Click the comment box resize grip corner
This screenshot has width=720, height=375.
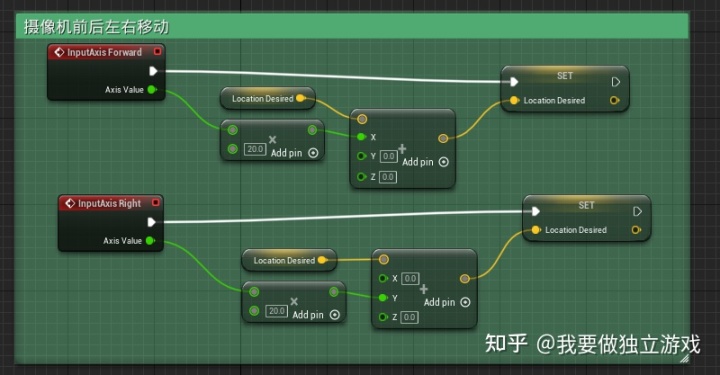pyautogui.click(x=684, y=358)
